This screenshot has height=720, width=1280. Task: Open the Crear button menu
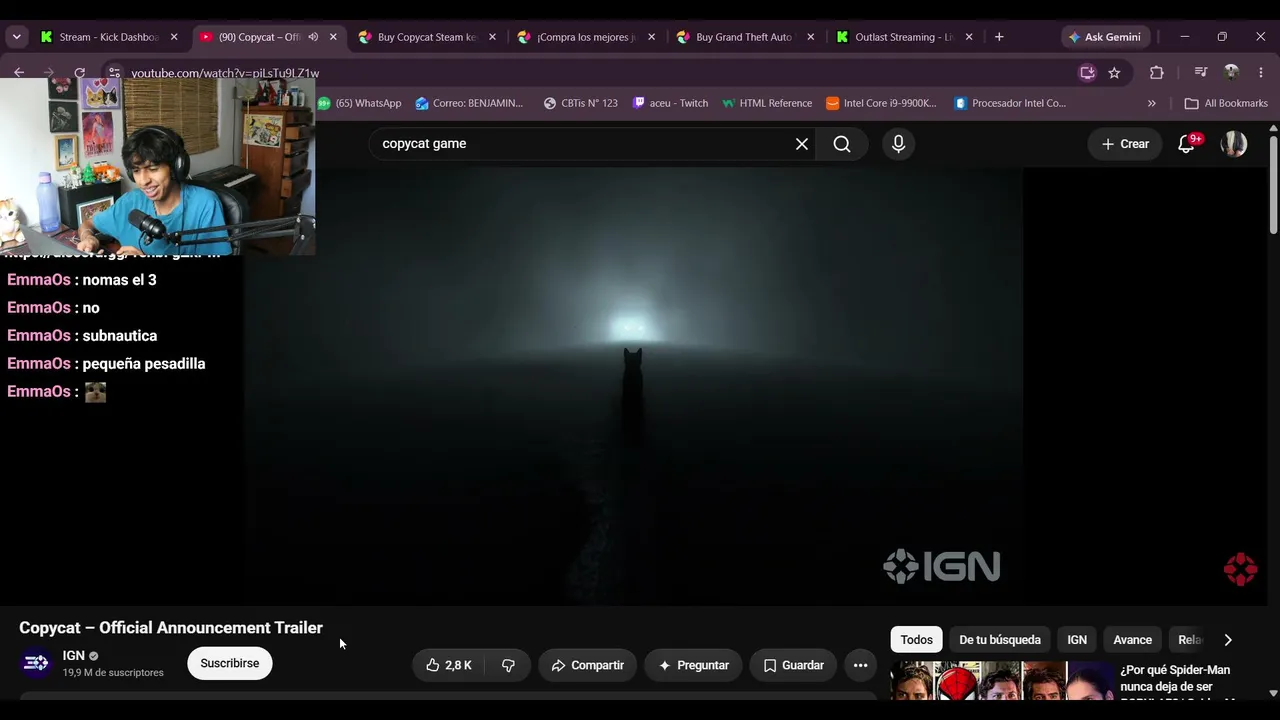click(1125, 144)
